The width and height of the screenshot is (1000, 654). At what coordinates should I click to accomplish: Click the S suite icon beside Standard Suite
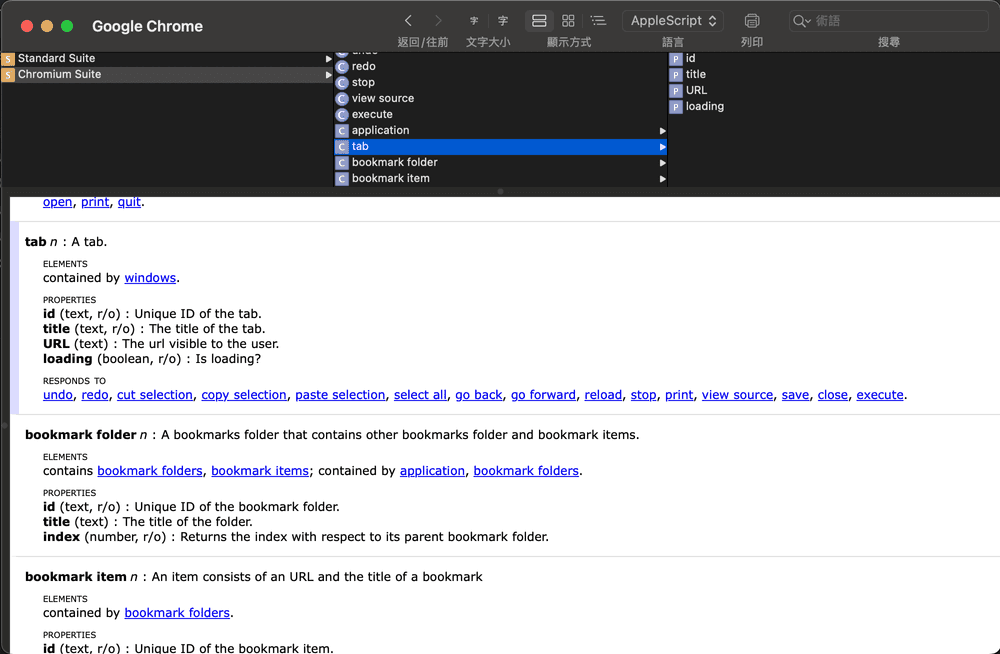[8, 58]
